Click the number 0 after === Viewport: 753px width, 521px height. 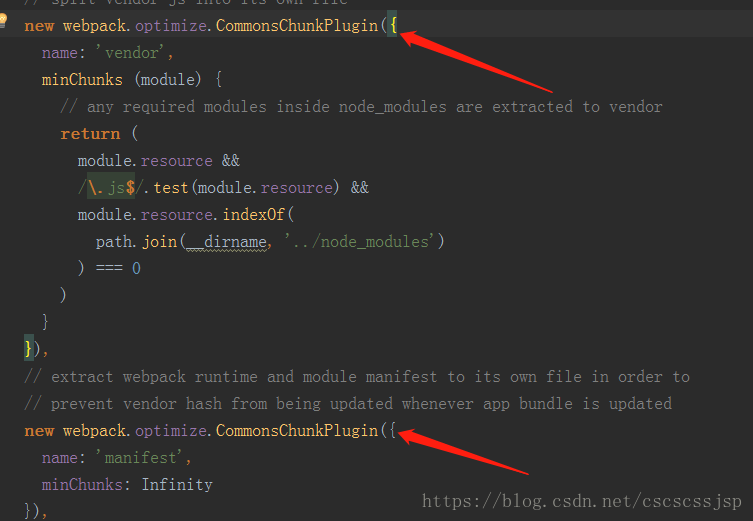[x=136, y=268]
